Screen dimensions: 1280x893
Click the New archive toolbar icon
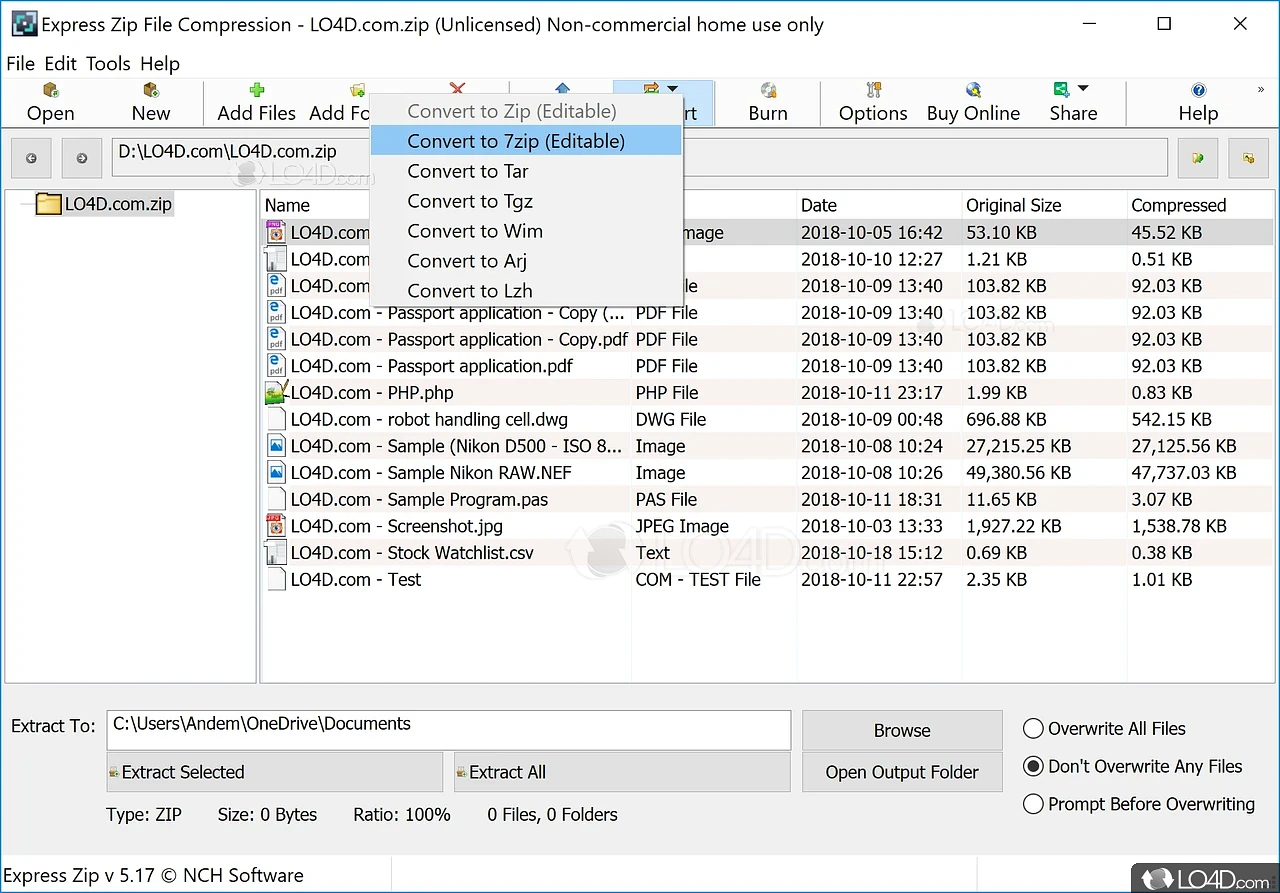(x=151, y=92)
